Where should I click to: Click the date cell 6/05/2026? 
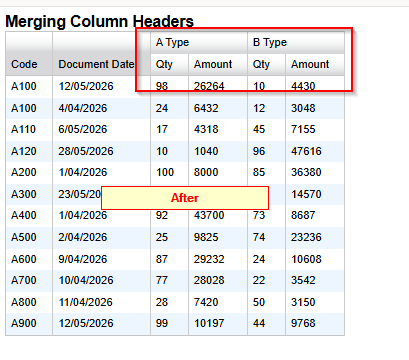[101, 129]
